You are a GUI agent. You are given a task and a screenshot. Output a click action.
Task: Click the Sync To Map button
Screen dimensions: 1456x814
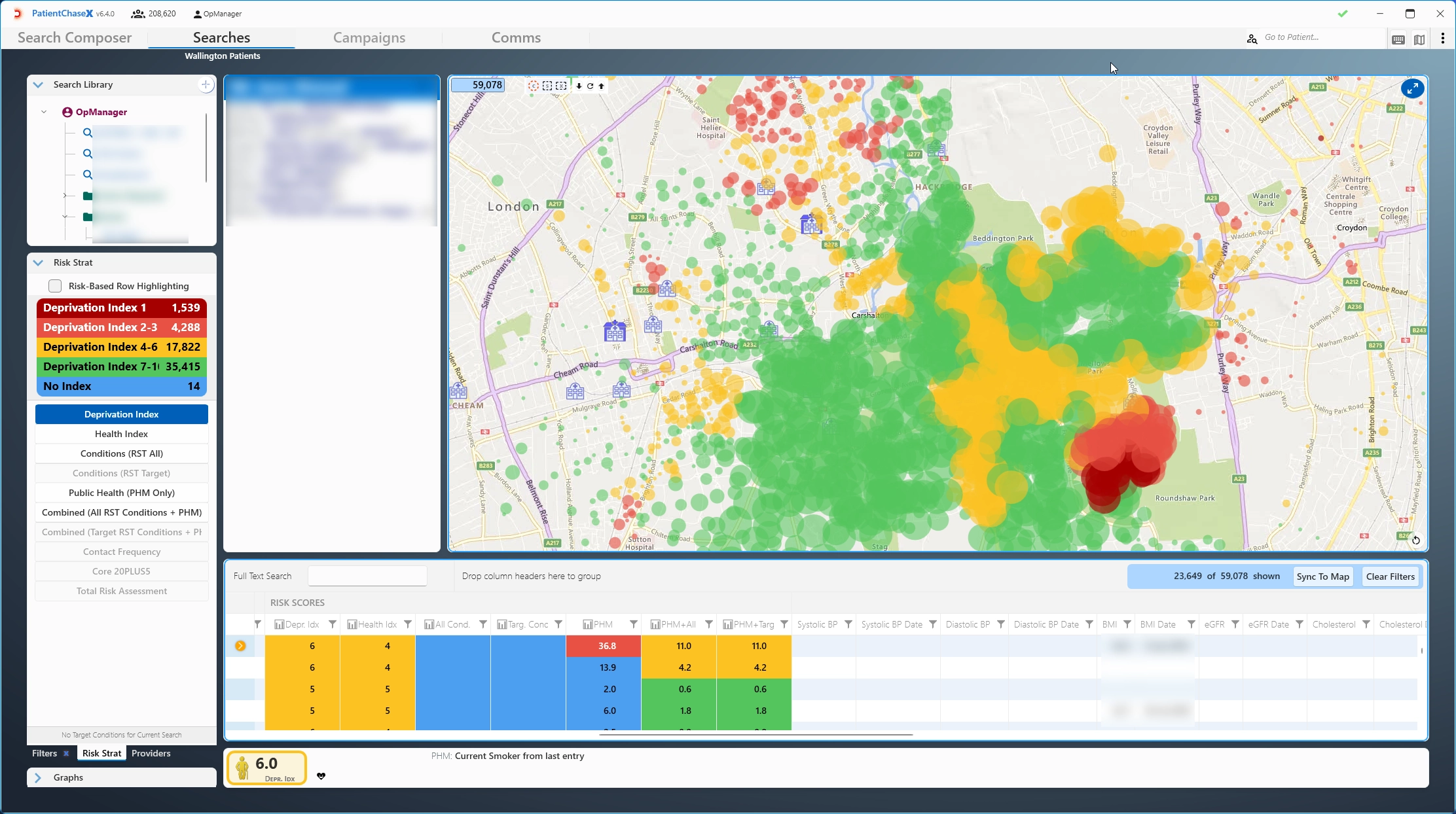[1322, 576]
